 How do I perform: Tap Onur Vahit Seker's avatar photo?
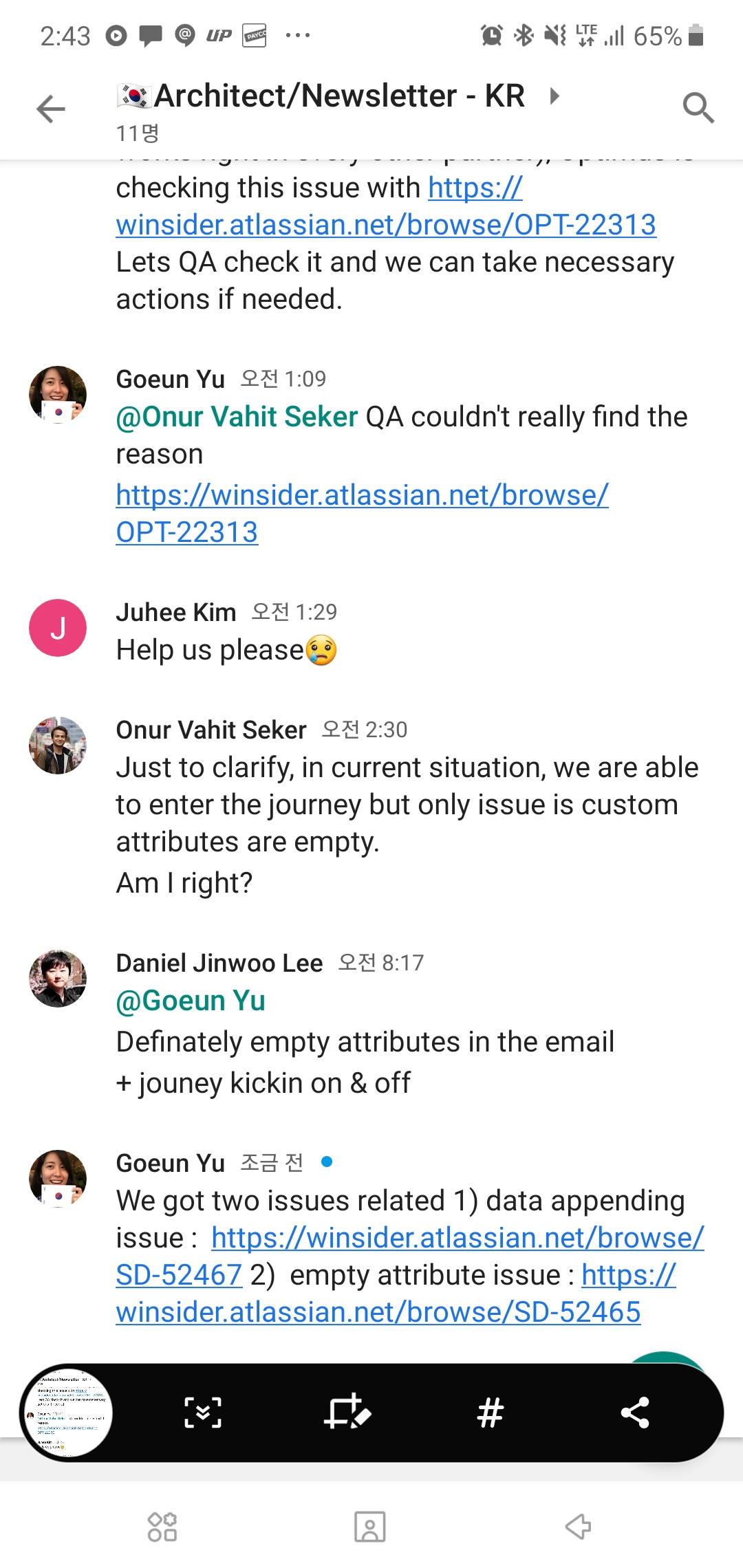point(58,745)
